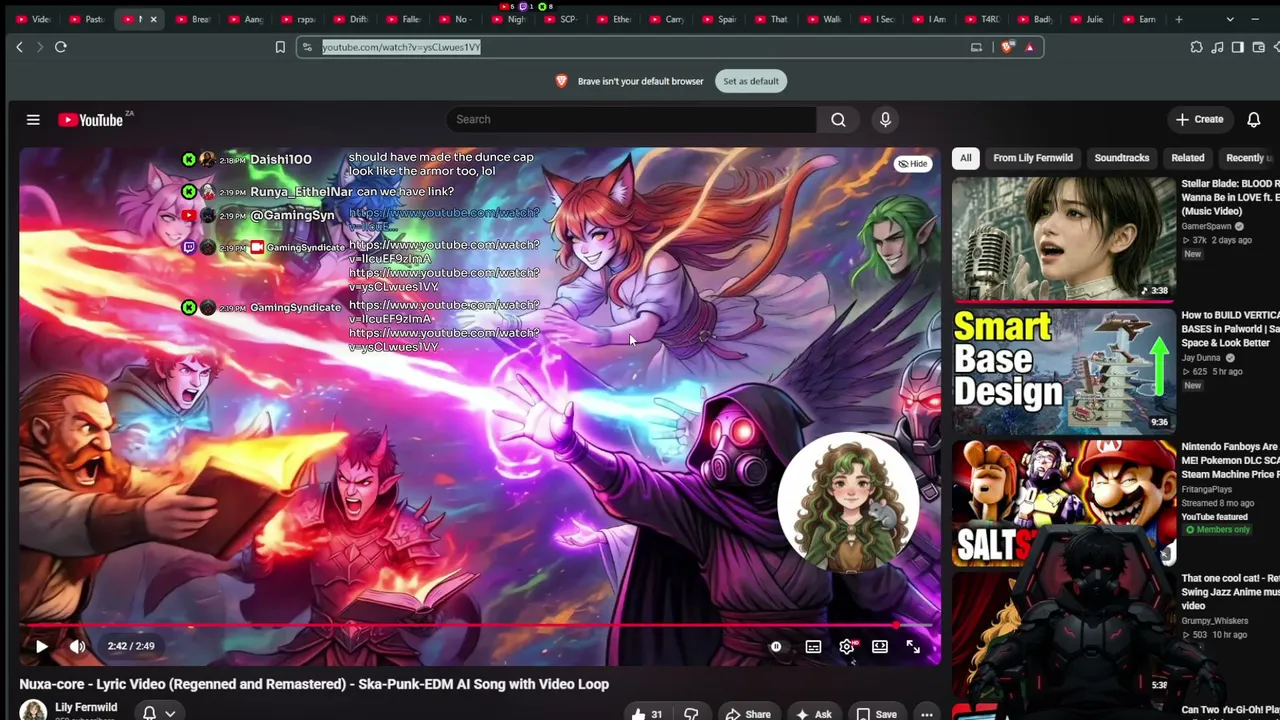Viewport: 1280px width, 720px height.
Task: Enter full screen mode
Action: (x=913, y=647)
